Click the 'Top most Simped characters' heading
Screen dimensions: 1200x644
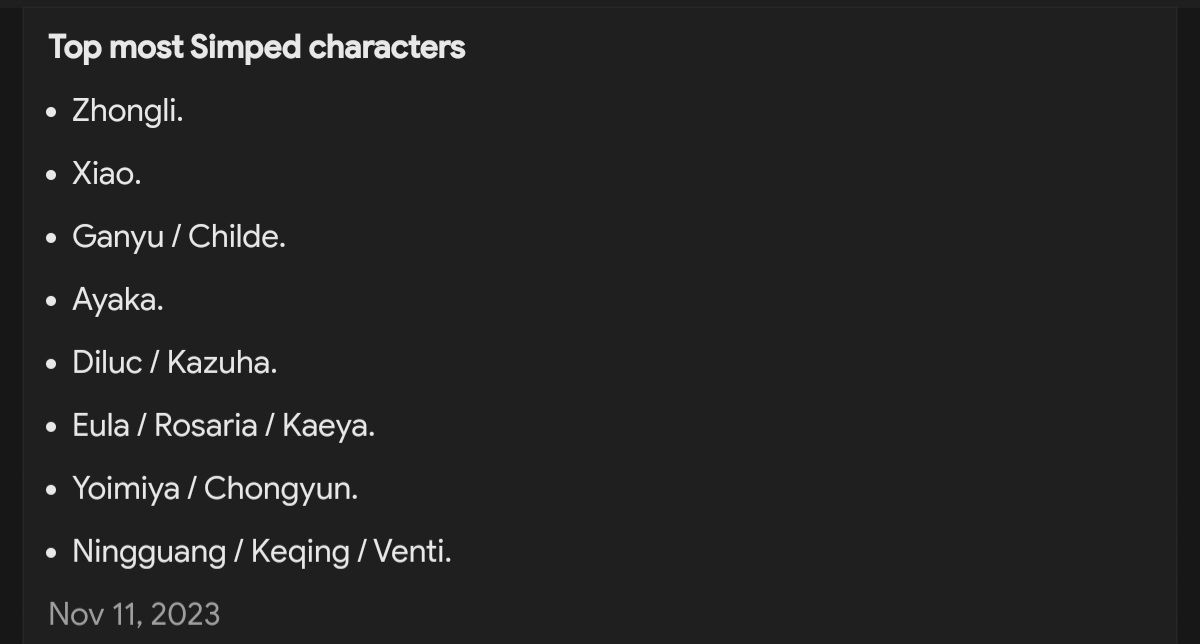coord(257,47)
